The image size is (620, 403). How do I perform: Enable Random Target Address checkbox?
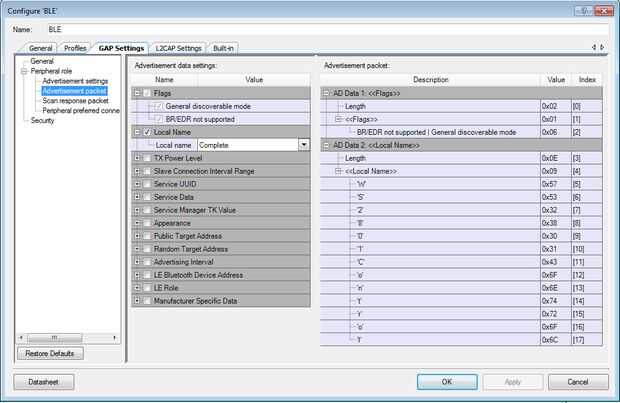point(147,249)
